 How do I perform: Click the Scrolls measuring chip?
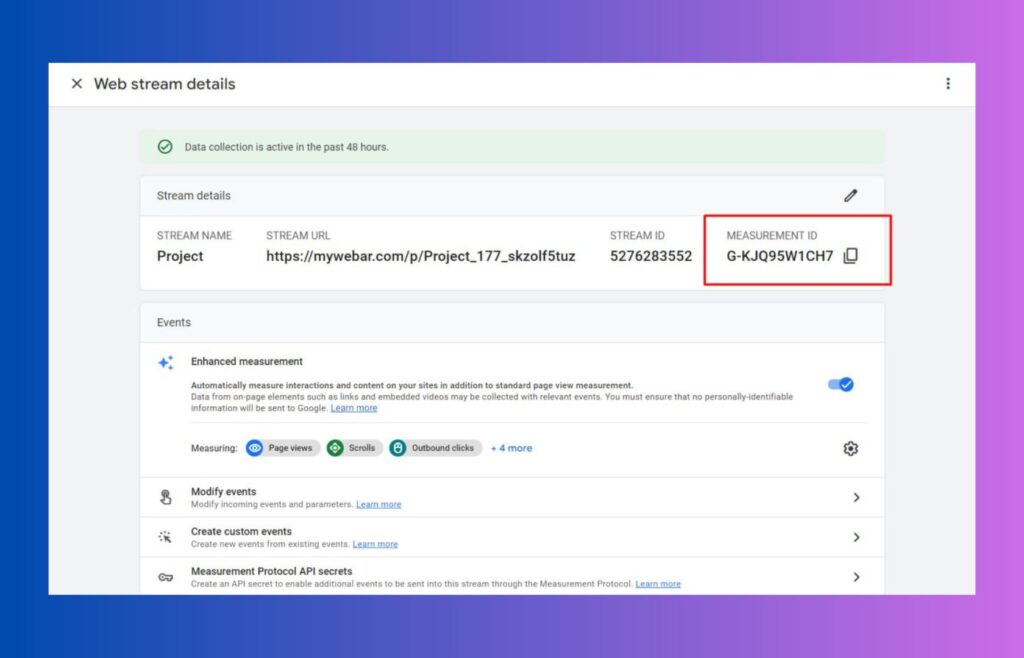[x=354, y=448]
